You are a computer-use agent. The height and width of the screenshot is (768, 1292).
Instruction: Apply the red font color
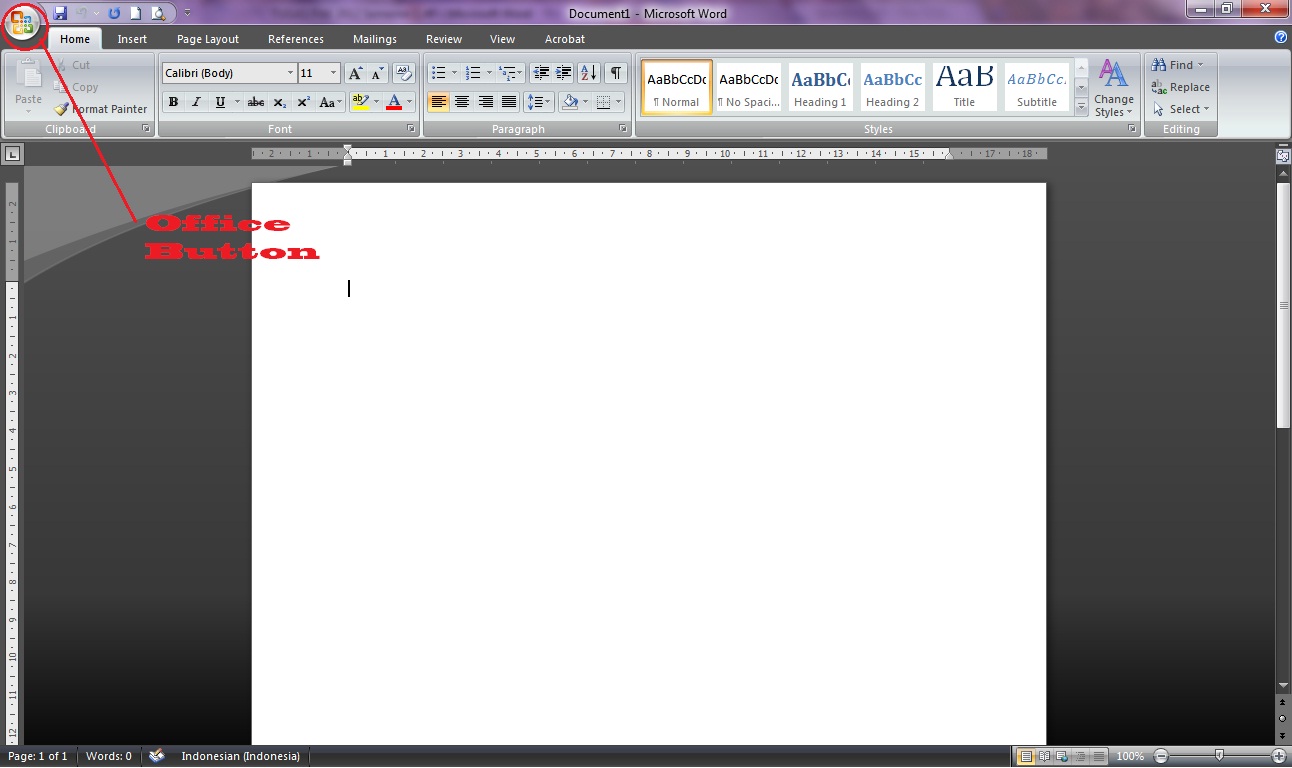tap(394, 102)
